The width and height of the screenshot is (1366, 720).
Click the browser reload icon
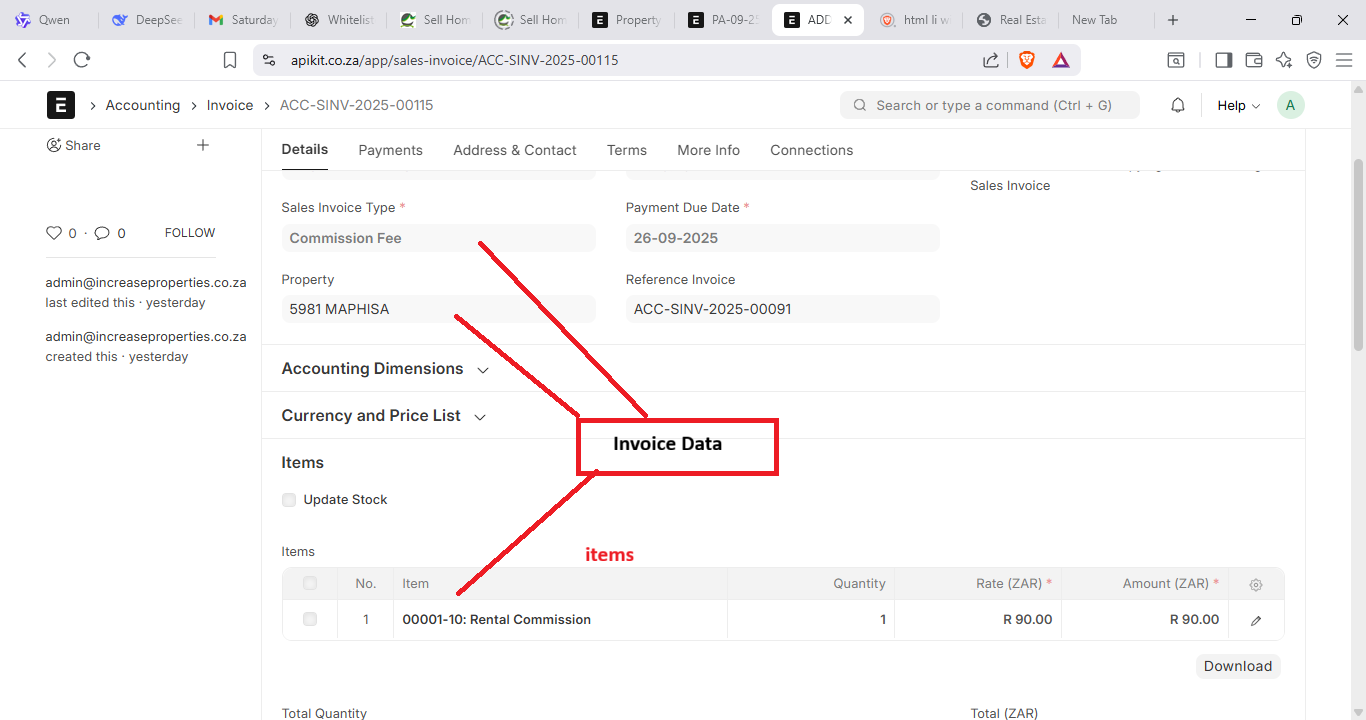[82, 60]
